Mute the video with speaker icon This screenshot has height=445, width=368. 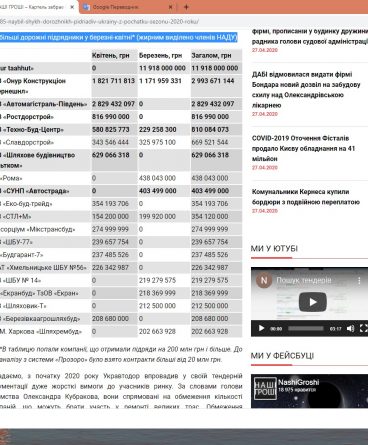point(350,328)
